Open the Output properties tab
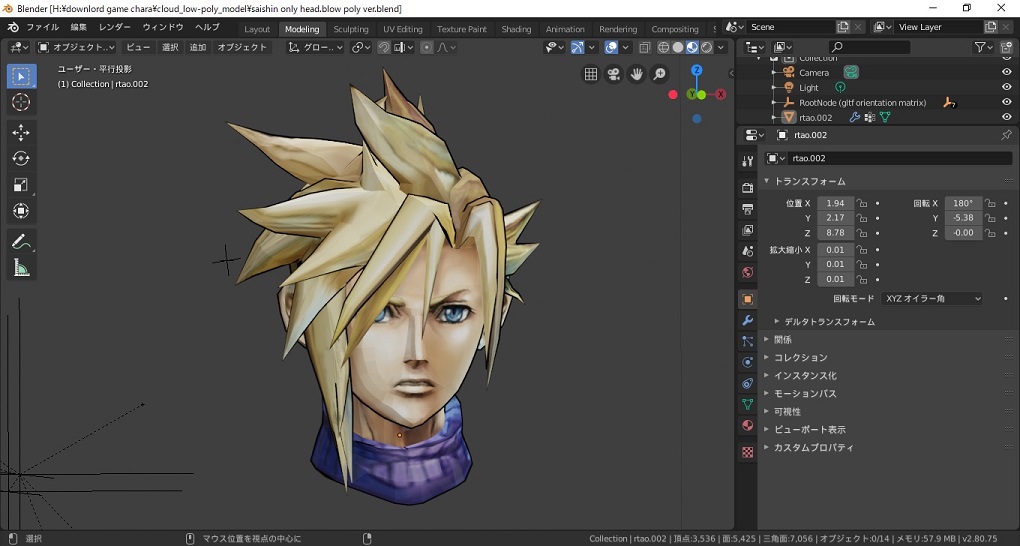 [747, 209]
